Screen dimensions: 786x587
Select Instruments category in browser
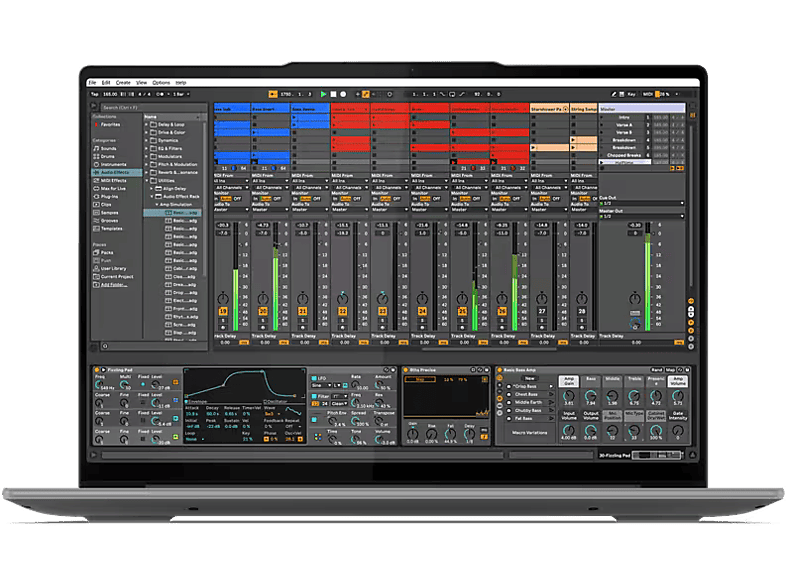[x=113, y=164]
